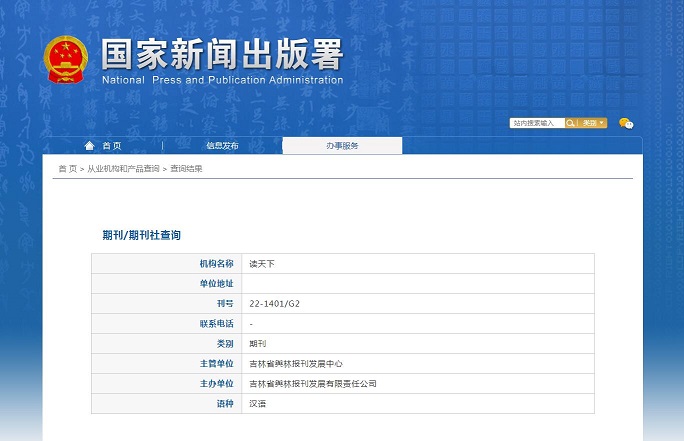Click 查询结果 in the breadcrumb
The width and height of the screenshot is (684, 441).
click(186, 169)
